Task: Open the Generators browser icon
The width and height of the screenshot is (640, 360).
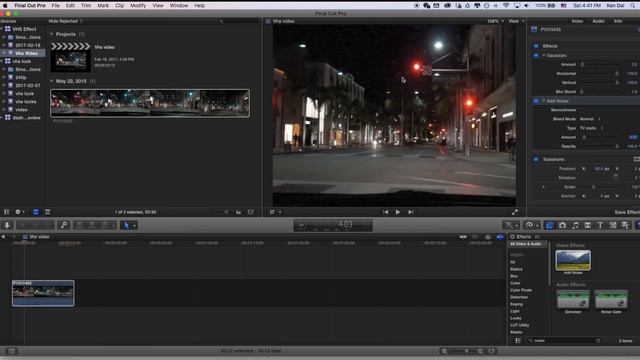Action: 613,225
